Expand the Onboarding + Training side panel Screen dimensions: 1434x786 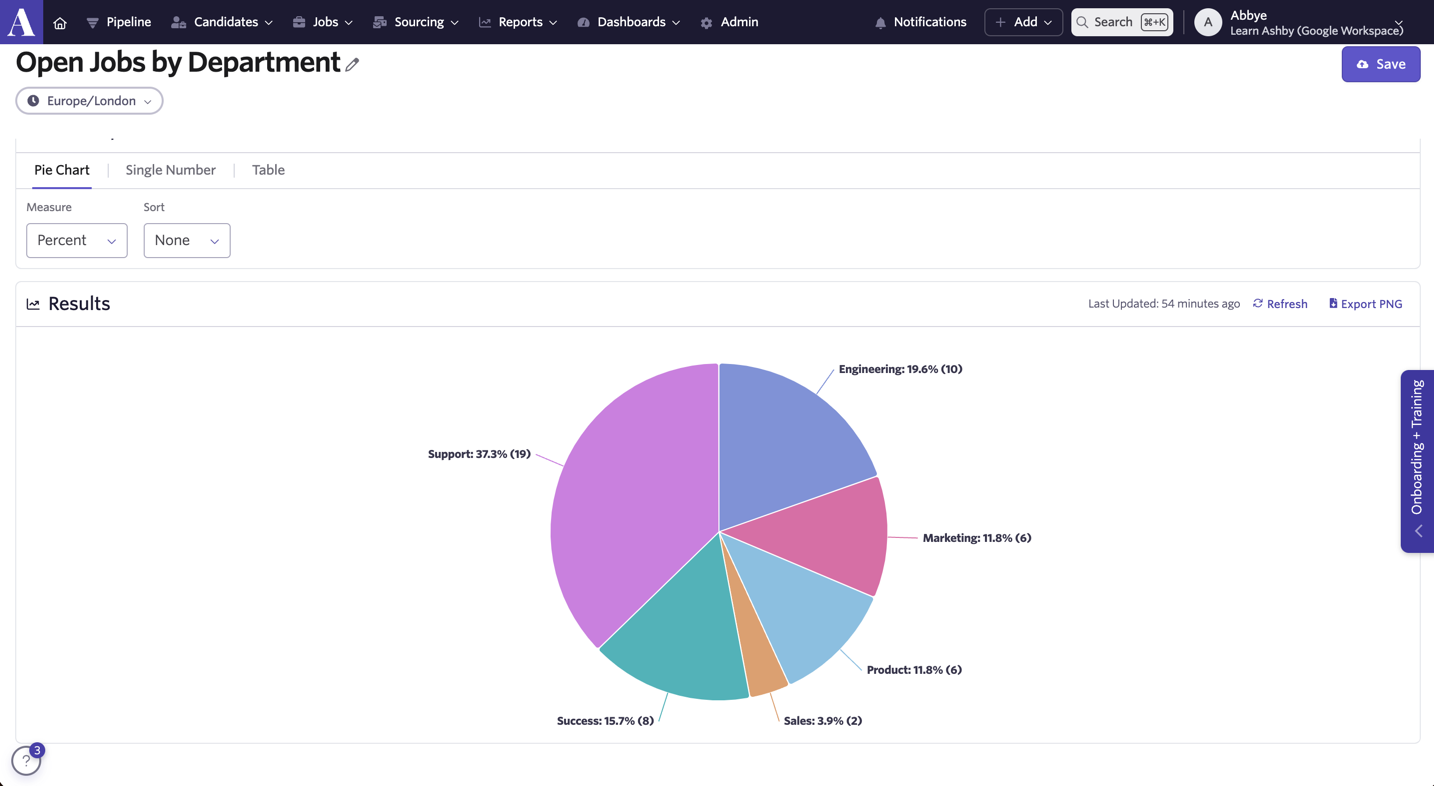[x=1417, y=461]
